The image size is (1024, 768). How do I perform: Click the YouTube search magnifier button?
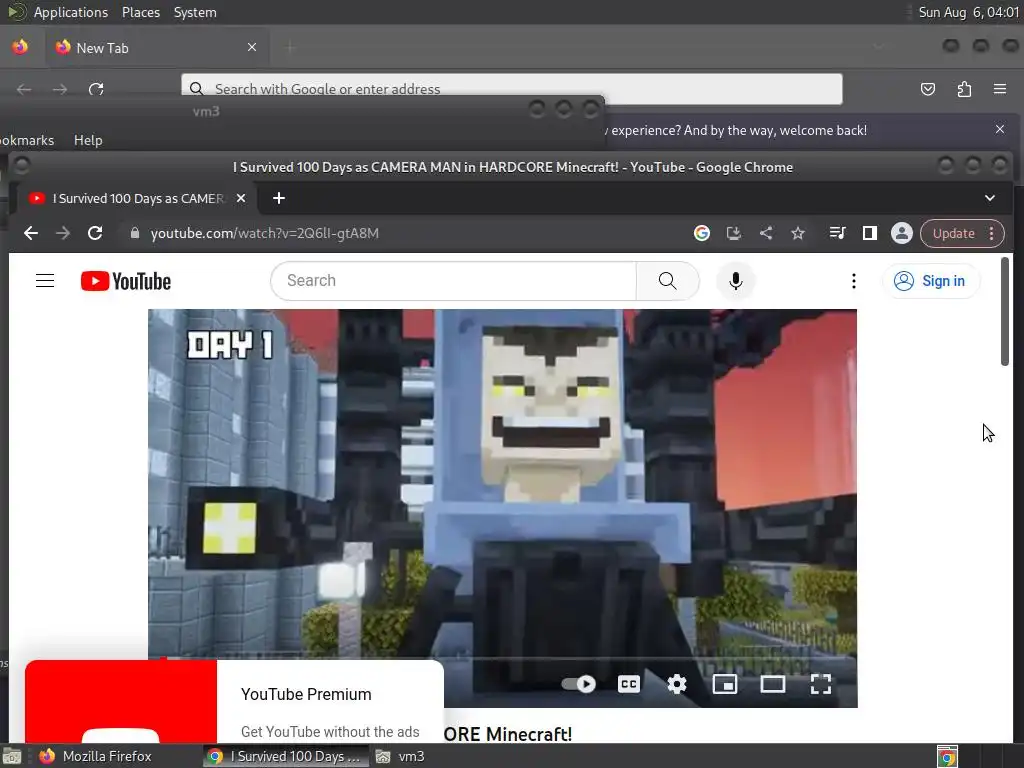click(x=667, y=281)
